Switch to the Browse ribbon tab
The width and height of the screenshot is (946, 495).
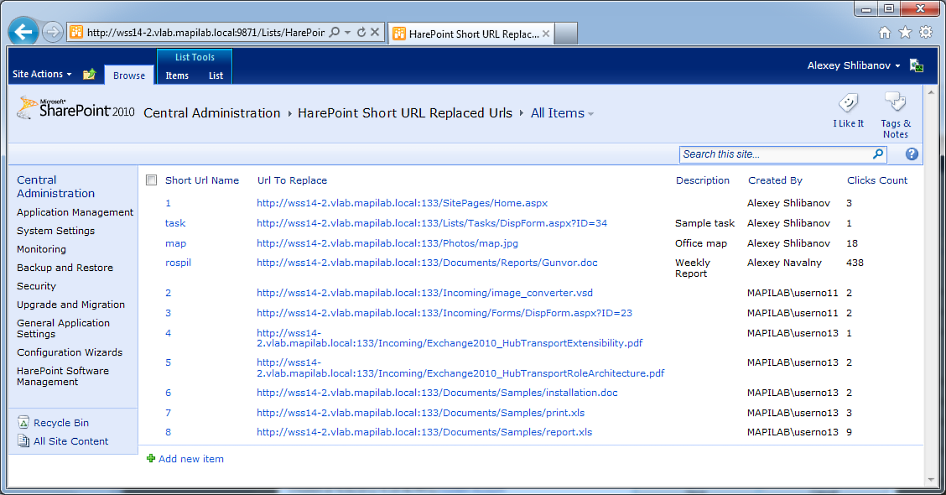click(129, 75)
